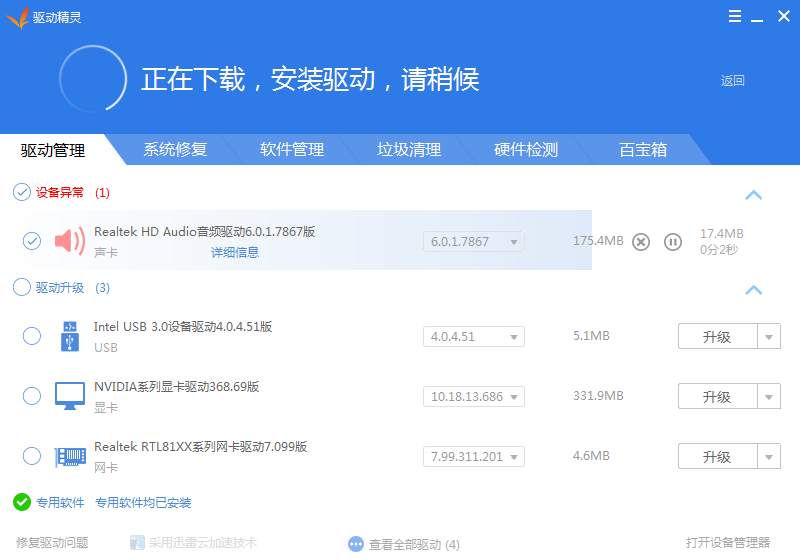Click the 迅雷云加速 icon at bottom
This screenshot has width=800, height=560.
coord(137,542)
